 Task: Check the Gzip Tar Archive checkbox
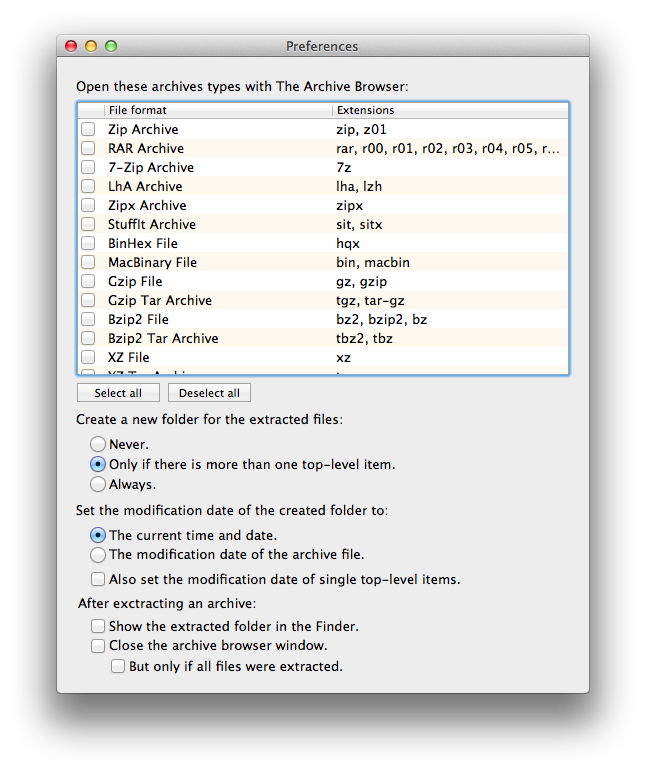[88, 300]
